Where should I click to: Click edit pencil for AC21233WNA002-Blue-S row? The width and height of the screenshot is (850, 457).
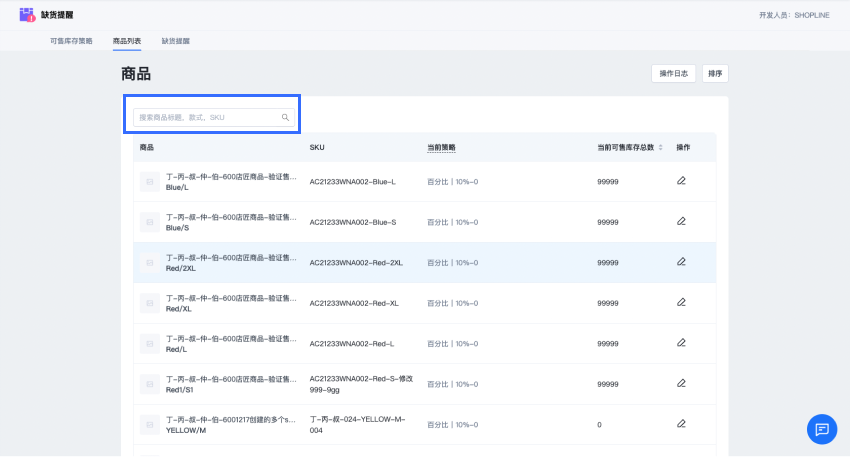click(681, 221)
